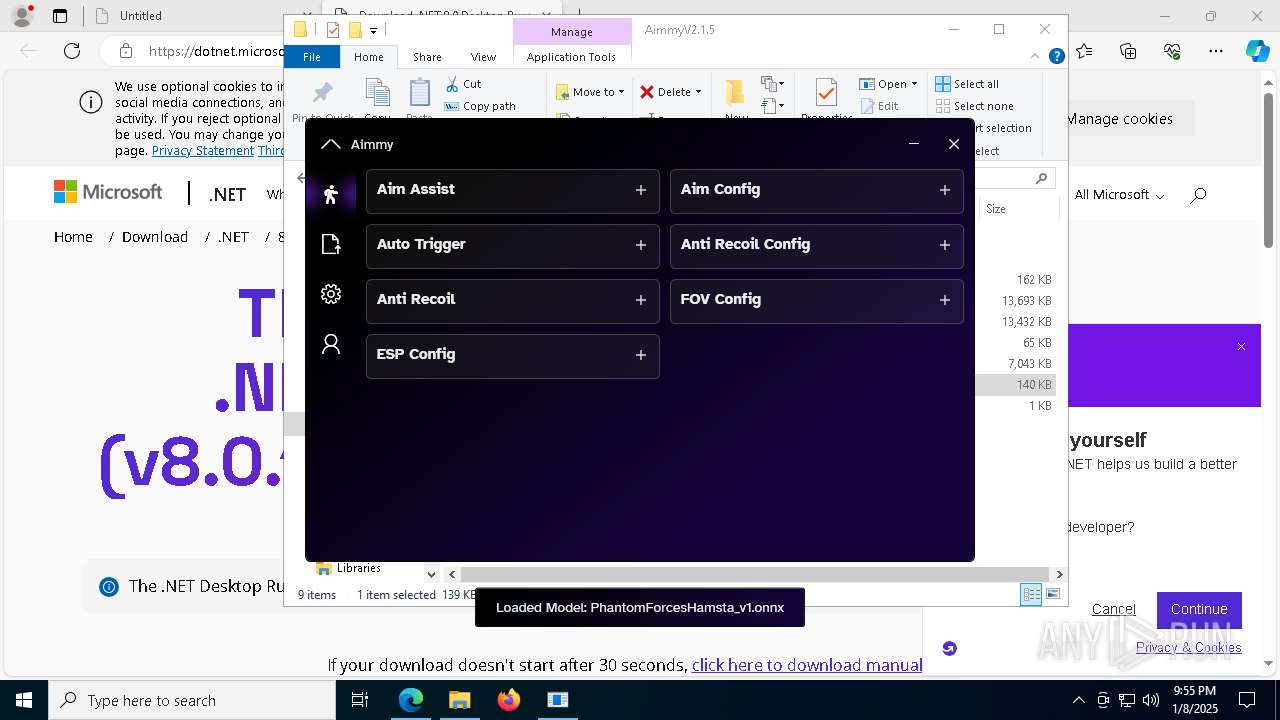Open the All Microsoft dropdown
Image resolution: width=1280 pixels, height=720 pixels.
coord(1119,195)
